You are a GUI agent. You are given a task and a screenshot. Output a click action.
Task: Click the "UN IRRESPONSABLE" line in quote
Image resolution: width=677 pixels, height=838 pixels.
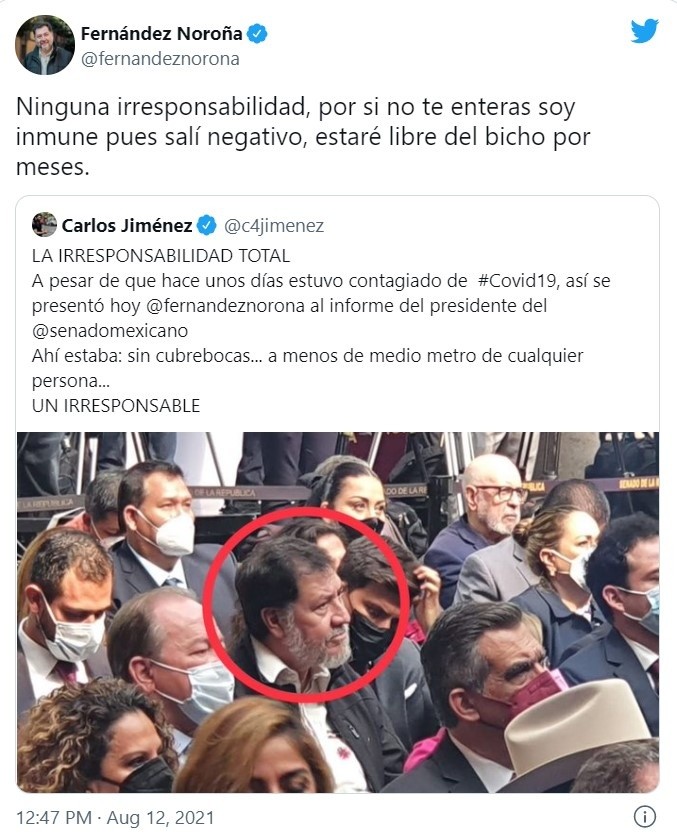click(116, 406)
